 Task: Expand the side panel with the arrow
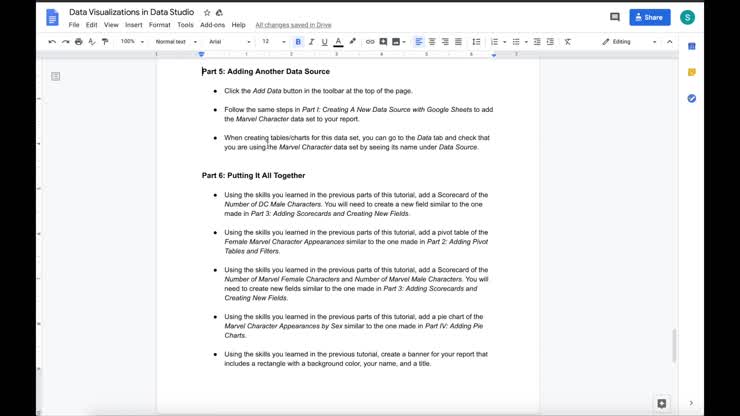(x=691, y=403)
